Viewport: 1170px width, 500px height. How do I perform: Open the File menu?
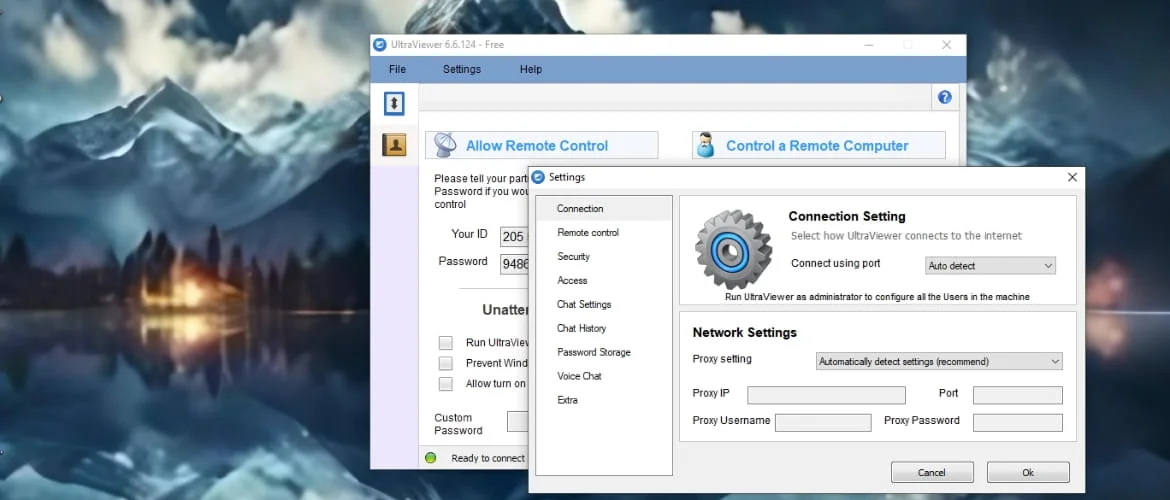tap(398, 69)
